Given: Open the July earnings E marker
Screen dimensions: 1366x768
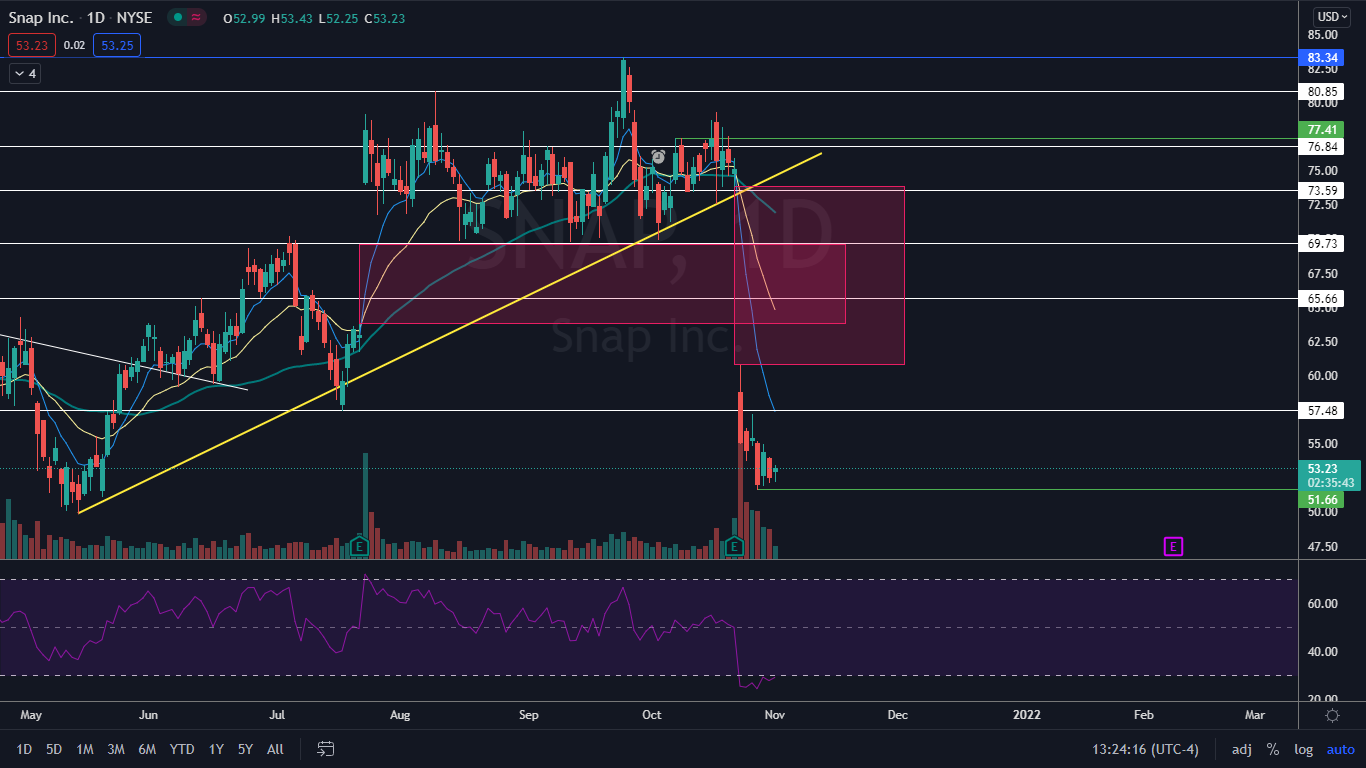Looking at the screenshot, I should click(x=360, y=546).
